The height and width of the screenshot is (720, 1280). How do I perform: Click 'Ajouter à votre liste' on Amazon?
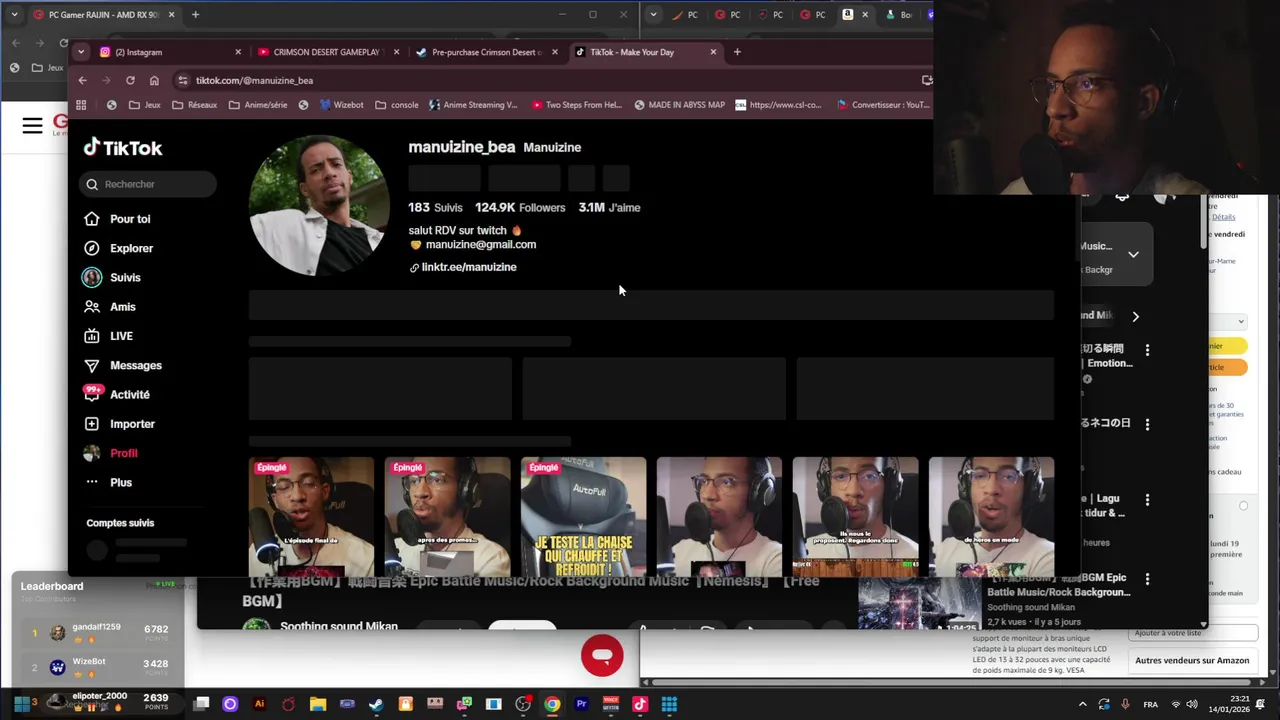tap(1194, 633)
